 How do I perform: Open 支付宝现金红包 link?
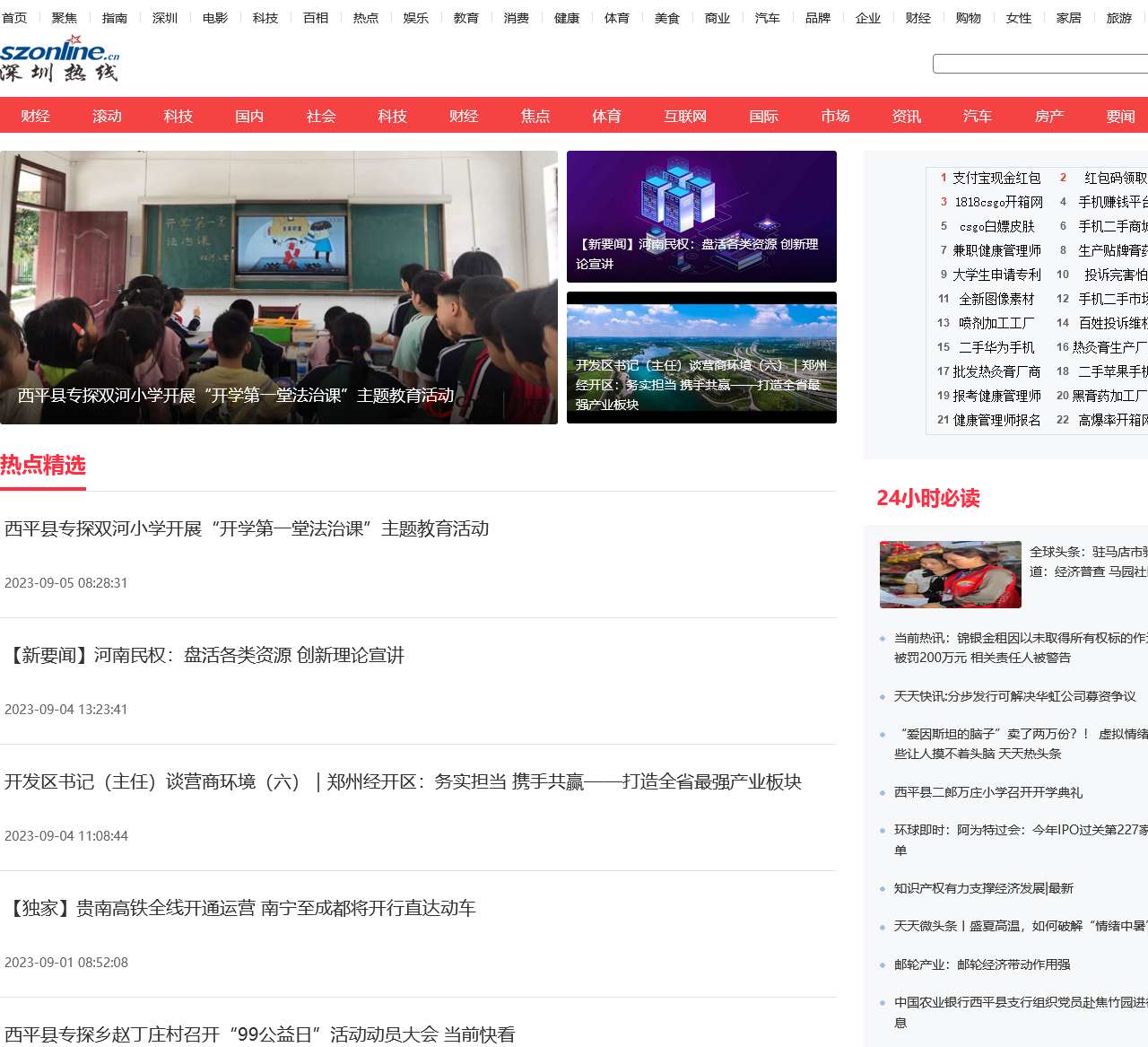pyautogui.click(x=996, y=178)
